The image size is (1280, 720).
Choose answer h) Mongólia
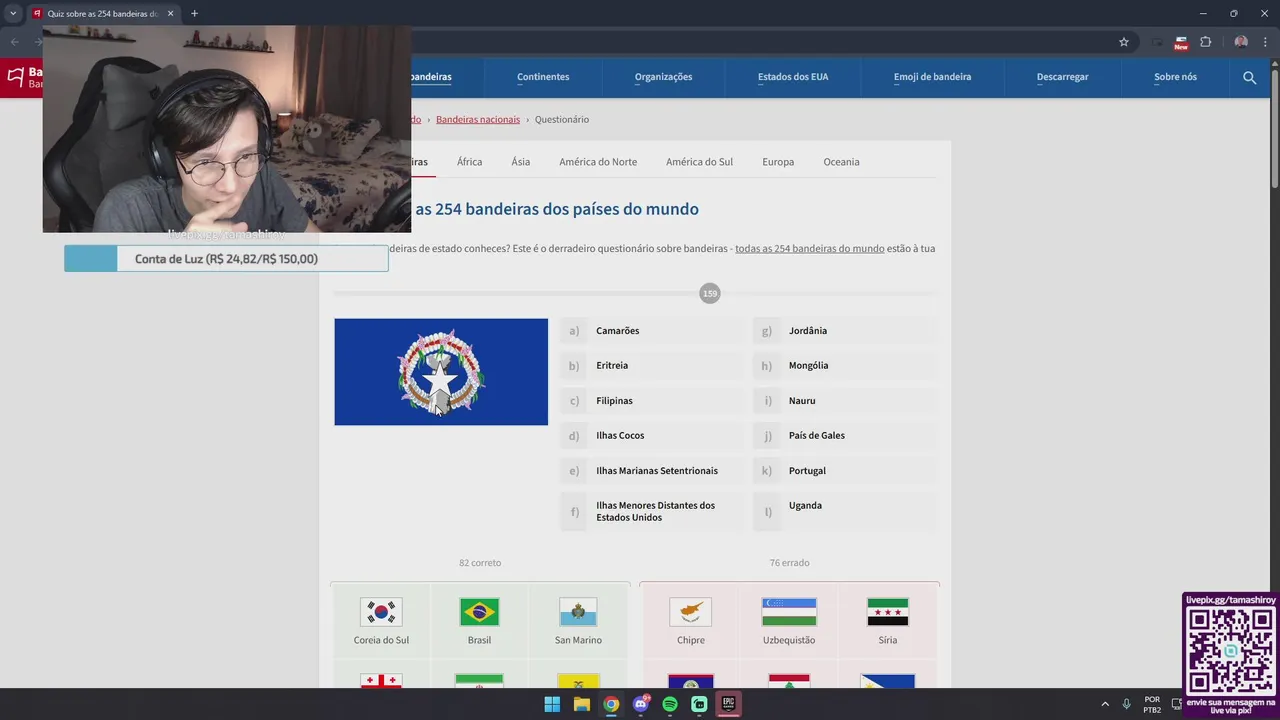[845, 366]
